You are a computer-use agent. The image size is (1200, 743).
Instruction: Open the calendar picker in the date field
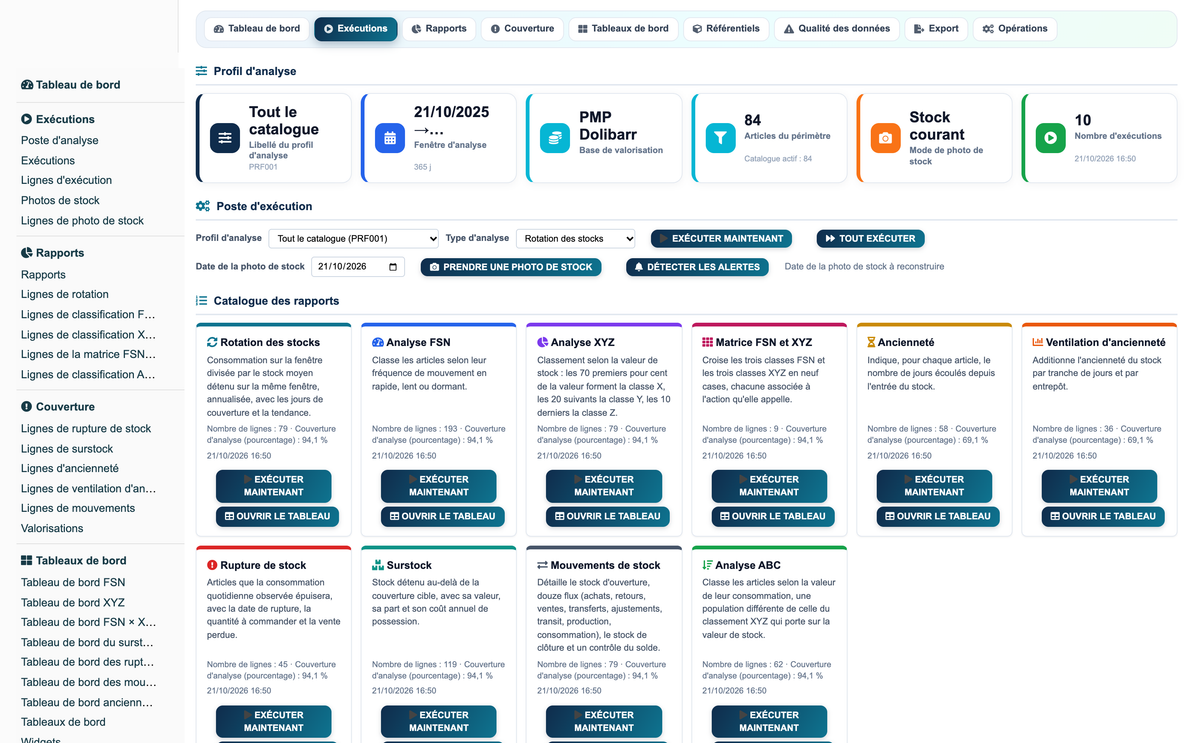[394, 267]
